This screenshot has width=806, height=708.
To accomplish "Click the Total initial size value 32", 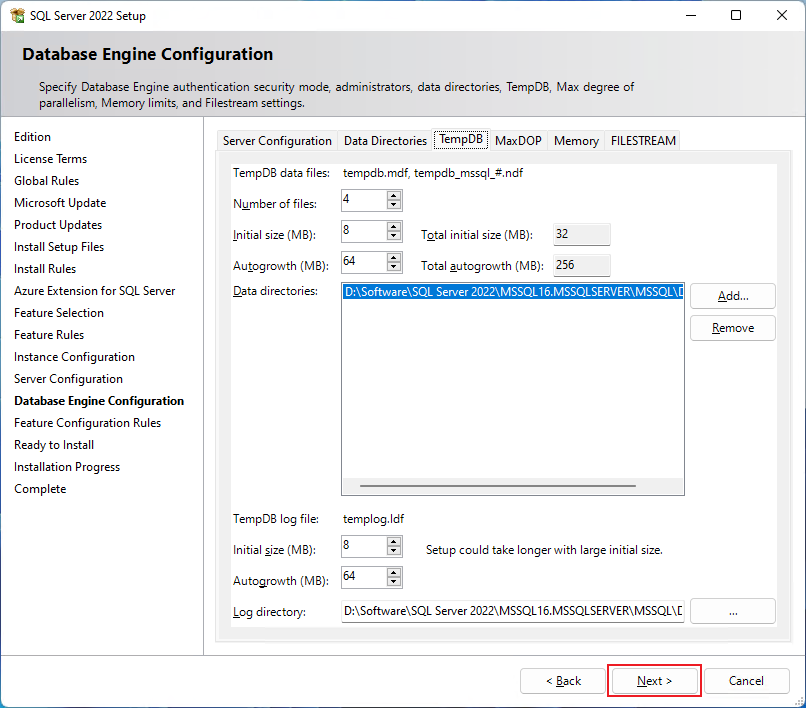I will click(x=581, y=234).
